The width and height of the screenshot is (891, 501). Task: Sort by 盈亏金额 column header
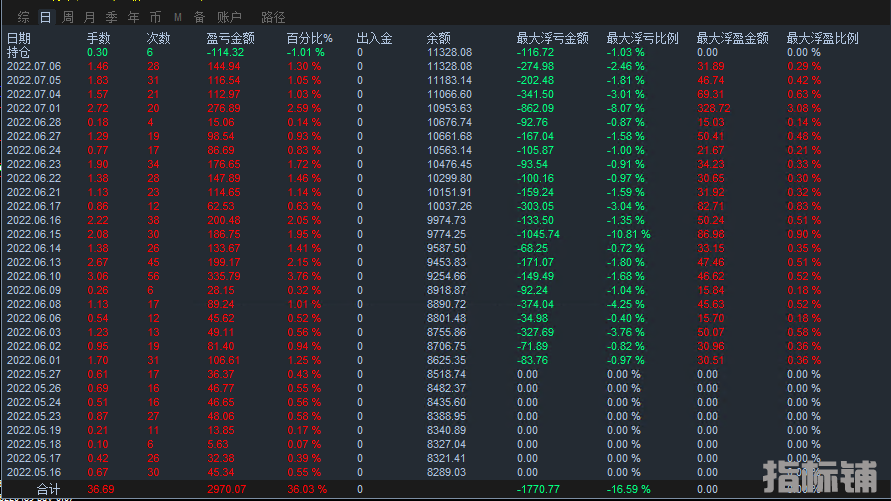click(230, 38)
